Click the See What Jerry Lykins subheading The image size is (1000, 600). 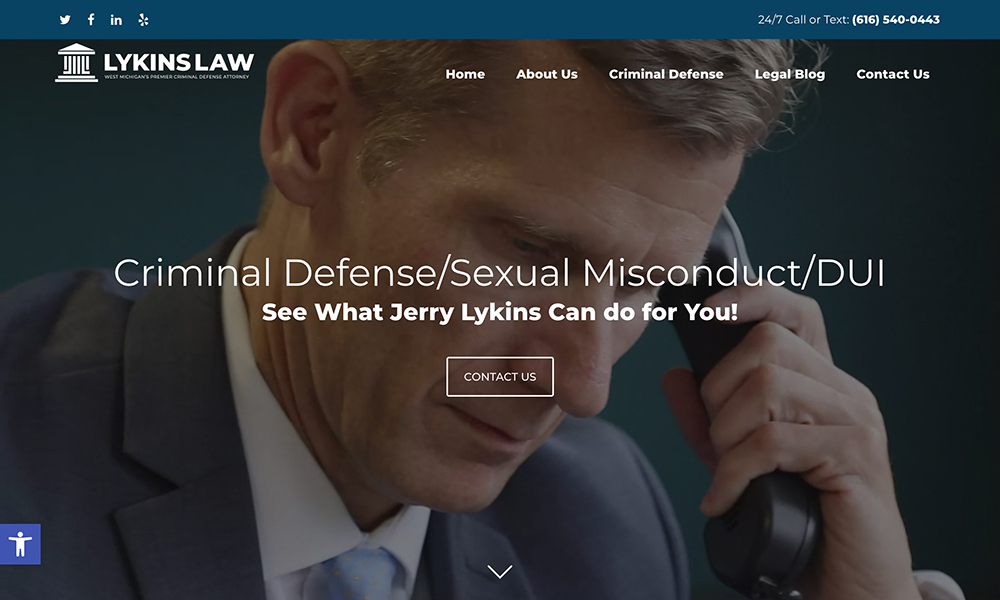(x=499, y=312)
